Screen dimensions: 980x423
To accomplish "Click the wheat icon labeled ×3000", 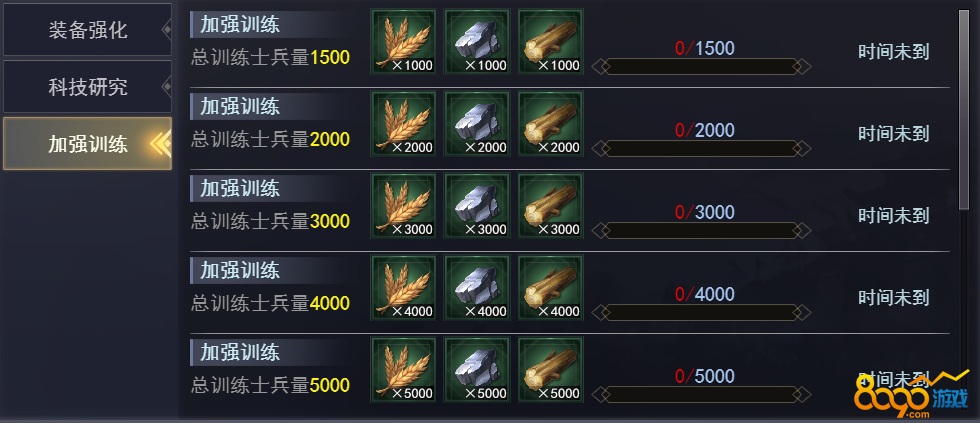I will pyautogui.click(x=403, y=206).
